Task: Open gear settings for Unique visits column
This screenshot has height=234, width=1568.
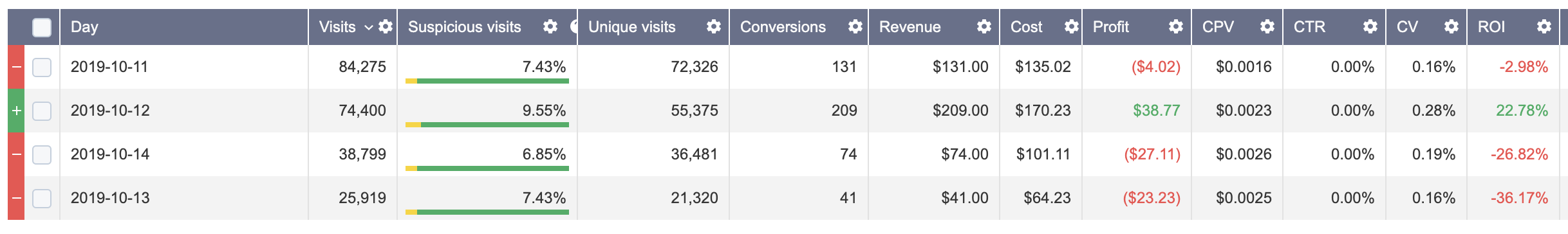Action: pos(714,27)
